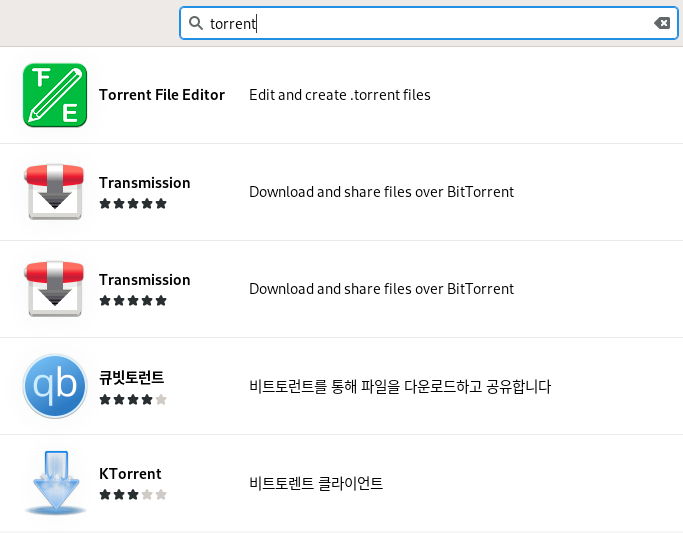
Task: Click 큐빗토런트 four-star rating
Action: [x=133, y=399]
